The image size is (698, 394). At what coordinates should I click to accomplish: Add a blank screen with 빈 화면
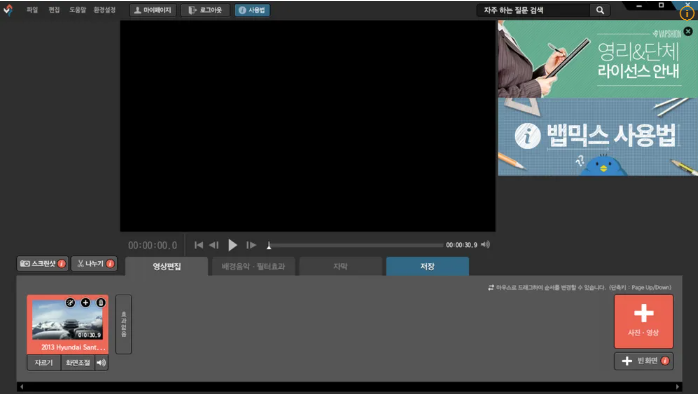pyautogui.click(x=644, y=361)
